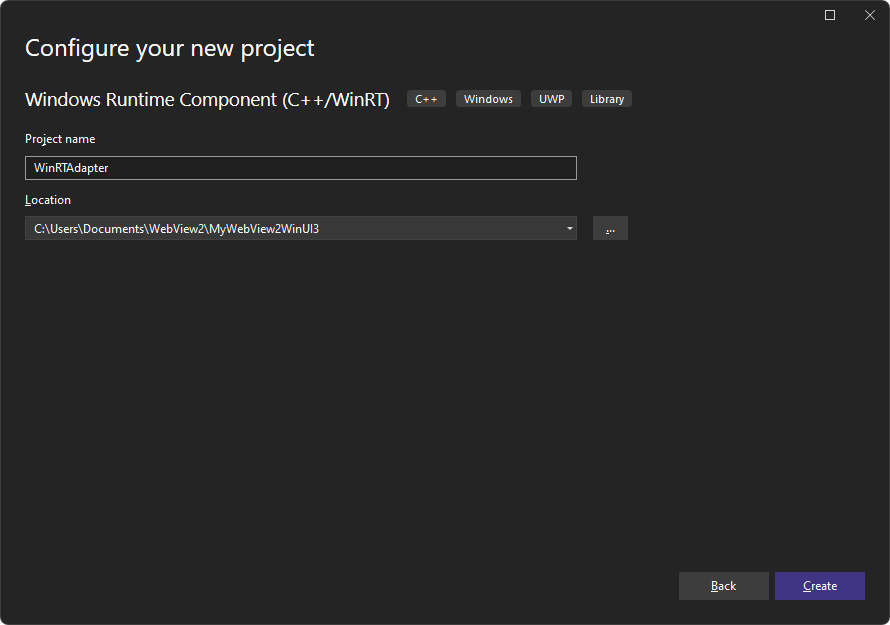The image size is (890, 625).
Task: Click the UWP tag badge
Action: [x=551, y=98]
